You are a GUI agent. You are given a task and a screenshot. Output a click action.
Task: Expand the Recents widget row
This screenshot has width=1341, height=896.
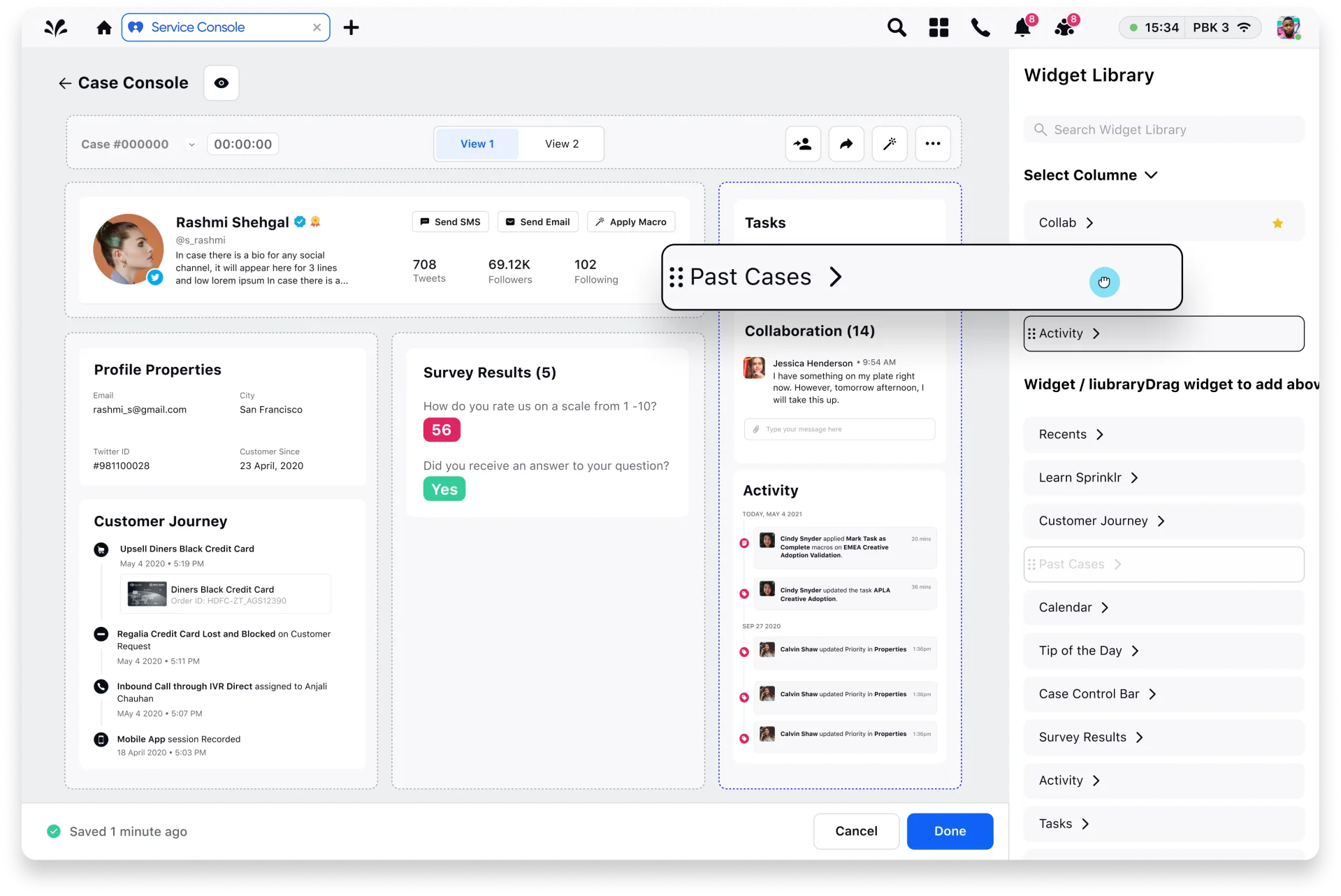1164,435
